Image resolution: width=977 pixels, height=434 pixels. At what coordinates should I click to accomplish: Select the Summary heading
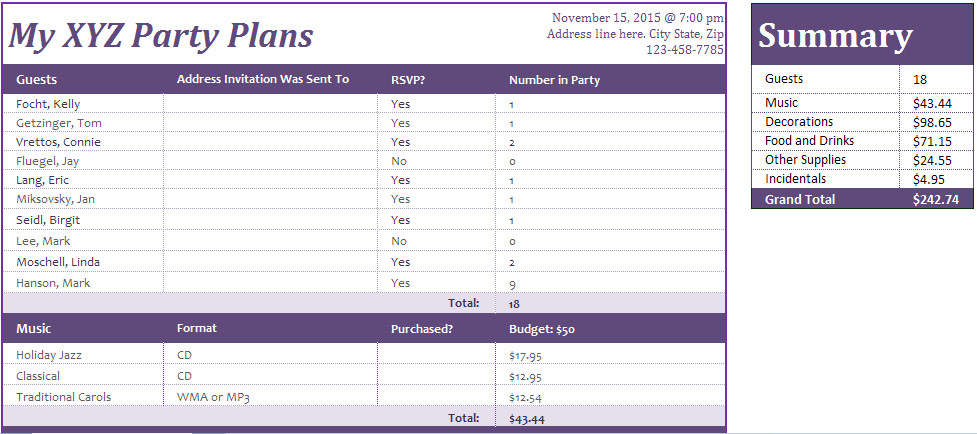[x=835, y=35]
